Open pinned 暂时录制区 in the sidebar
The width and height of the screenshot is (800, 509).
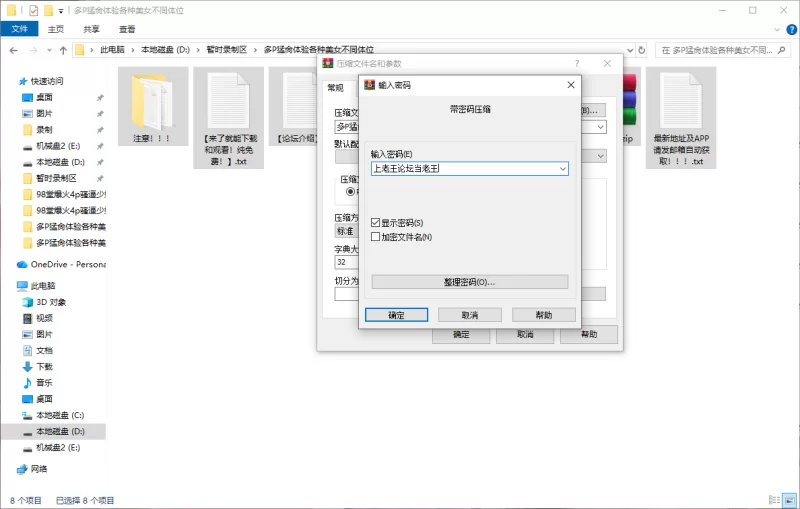coord(56,178)
